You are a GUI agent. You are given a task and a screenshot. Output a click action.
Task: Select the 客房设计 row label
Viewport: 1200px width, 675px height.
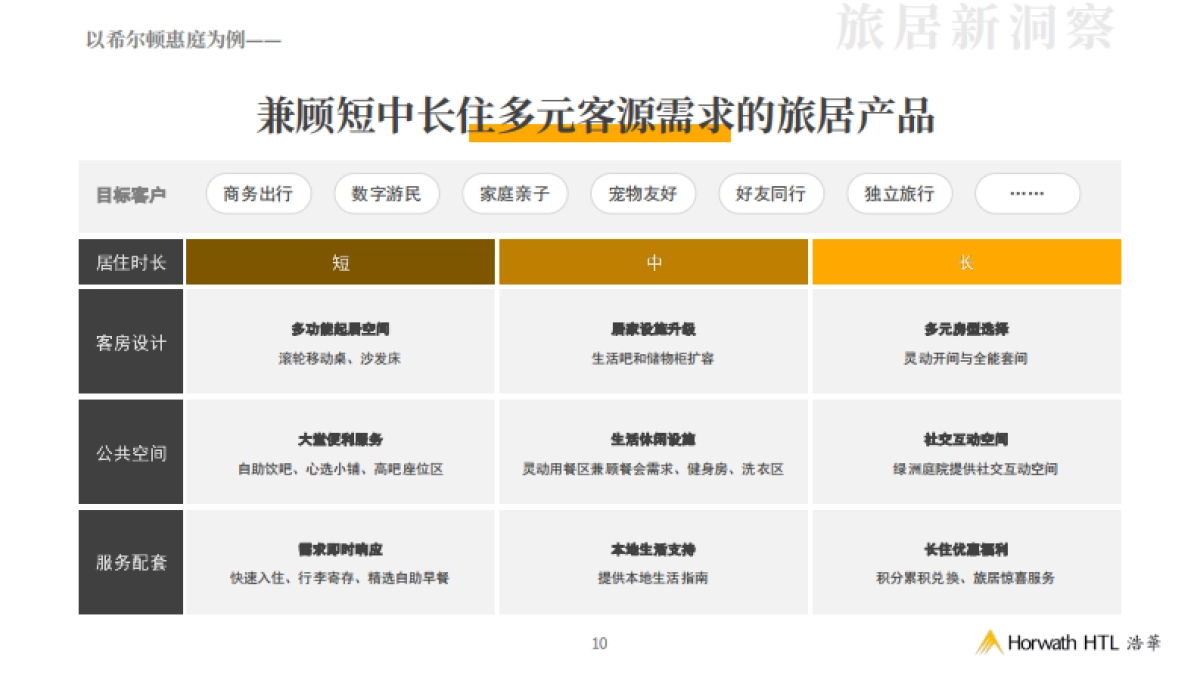coord(131,342)
